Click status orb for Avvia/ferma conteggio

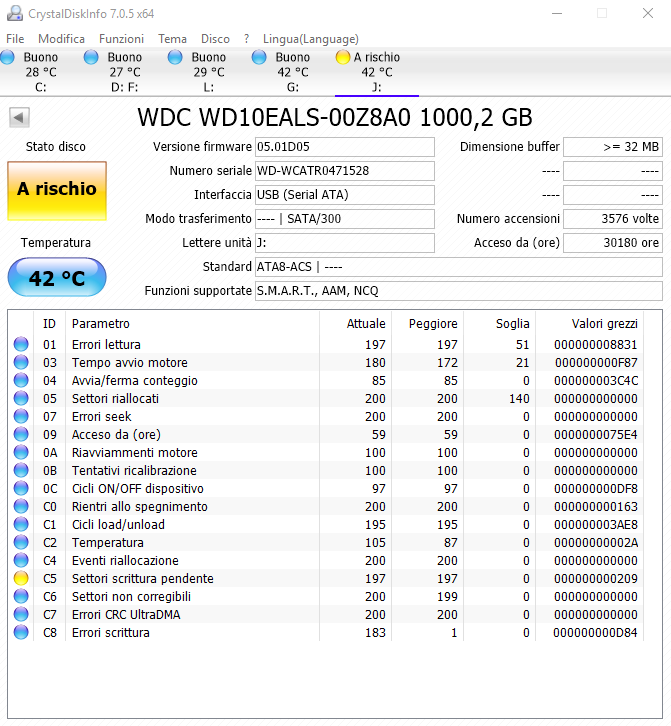[21, 380]
